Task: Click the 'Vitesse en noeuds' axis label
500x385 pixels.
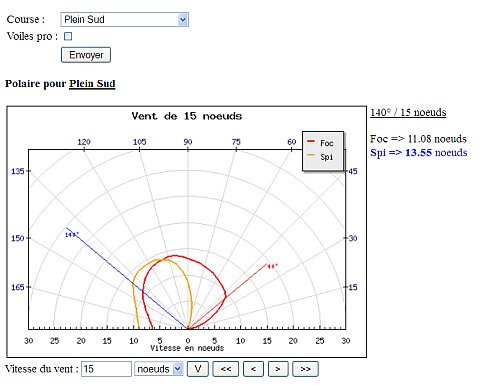Action: point(187,348)
